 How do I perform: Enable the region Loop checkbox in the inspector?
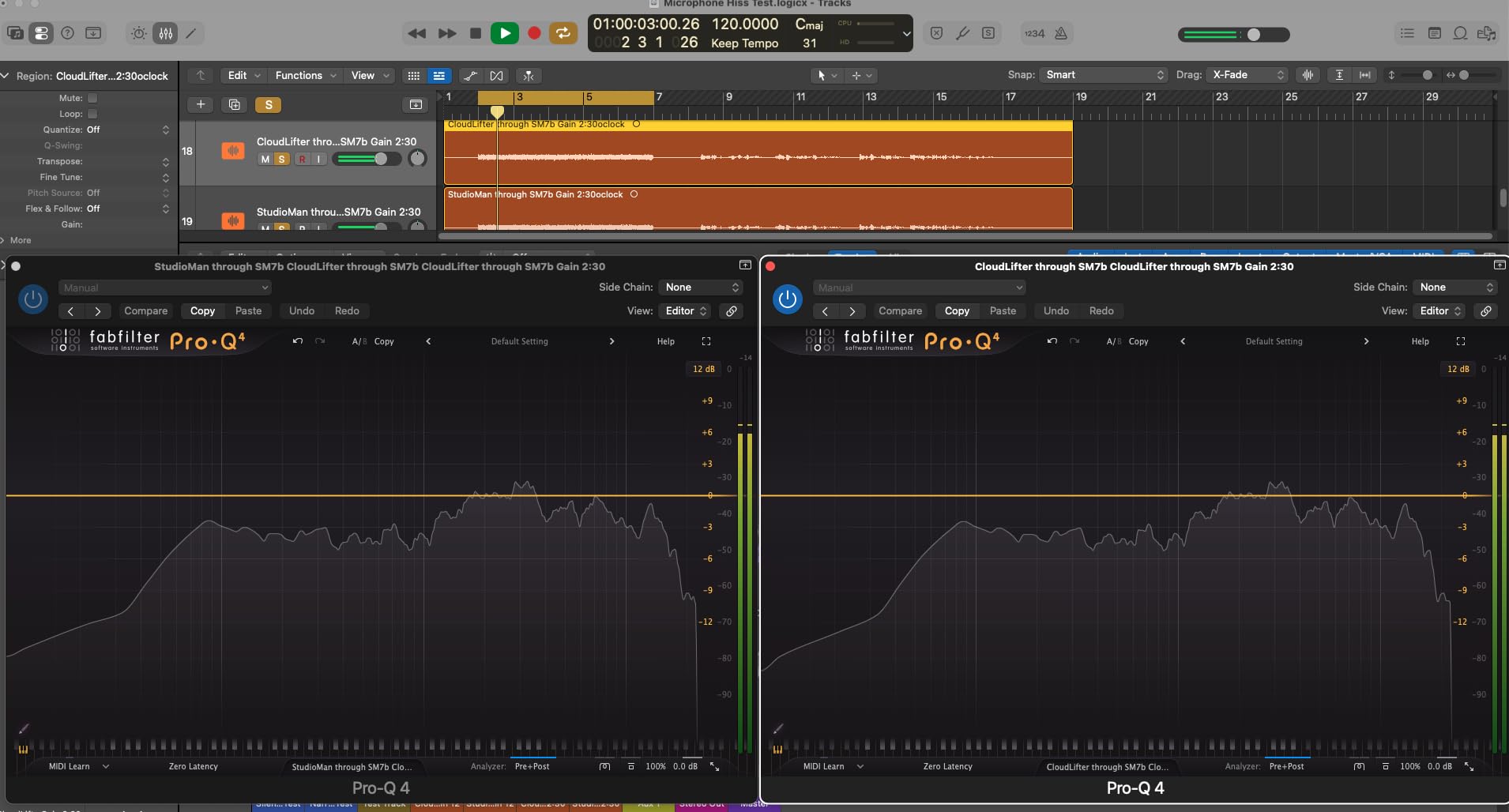click(x=92, y=114)
